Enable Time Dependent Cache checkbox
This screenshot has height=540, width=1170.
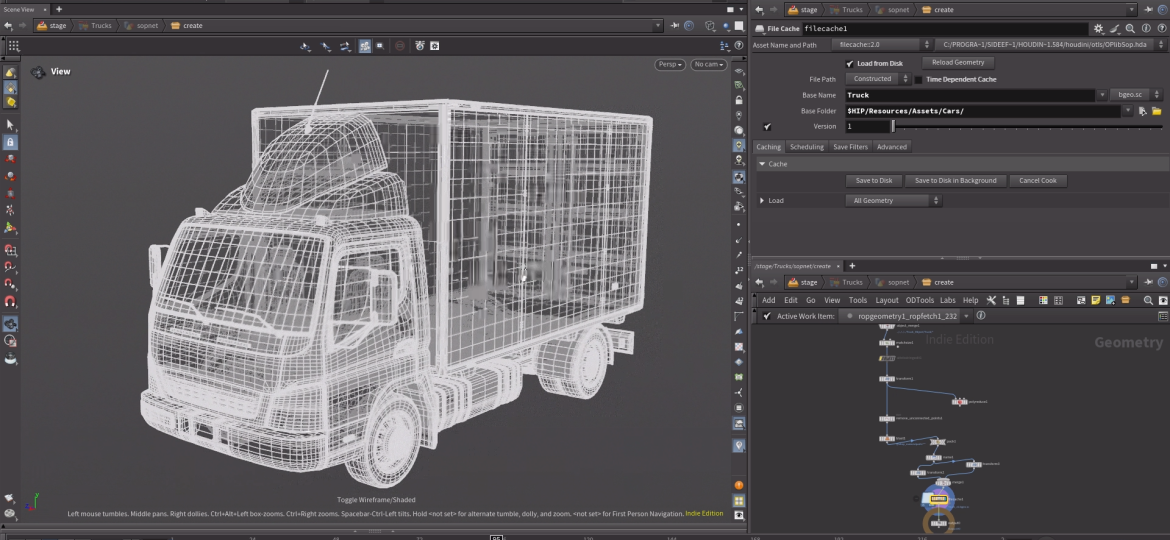[x=918, y=79]
